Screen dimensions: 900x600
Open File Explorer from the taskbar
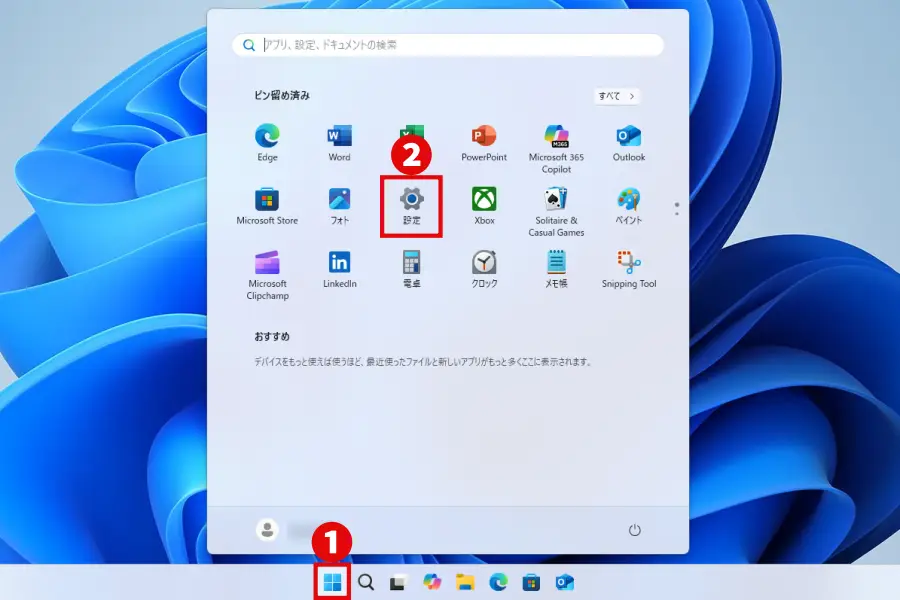465,582
